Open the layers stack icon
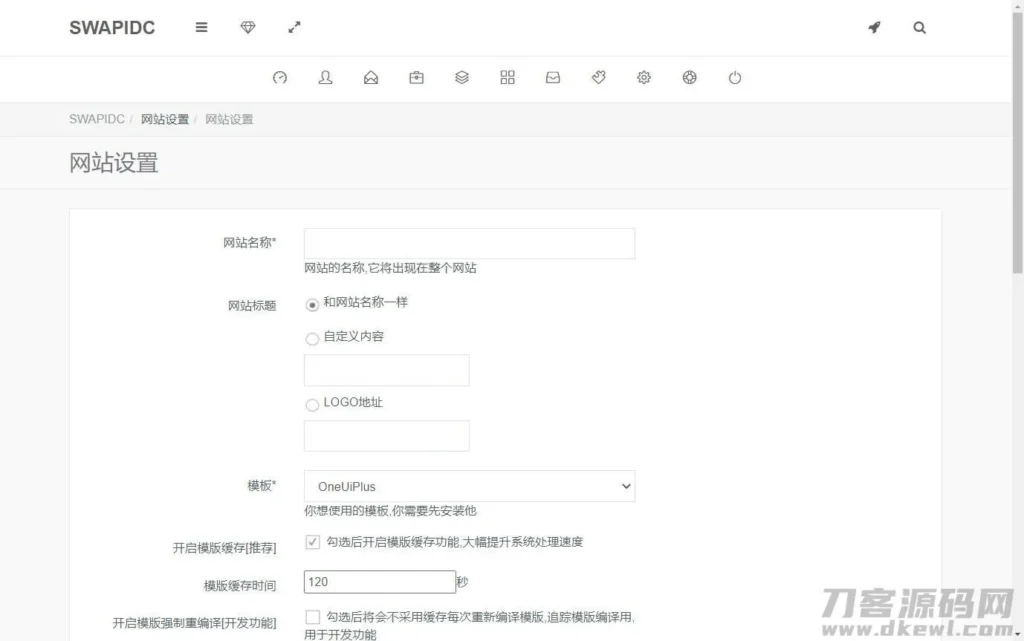The width and height of the screenshot is (1024, 641). tap(461, 77)
